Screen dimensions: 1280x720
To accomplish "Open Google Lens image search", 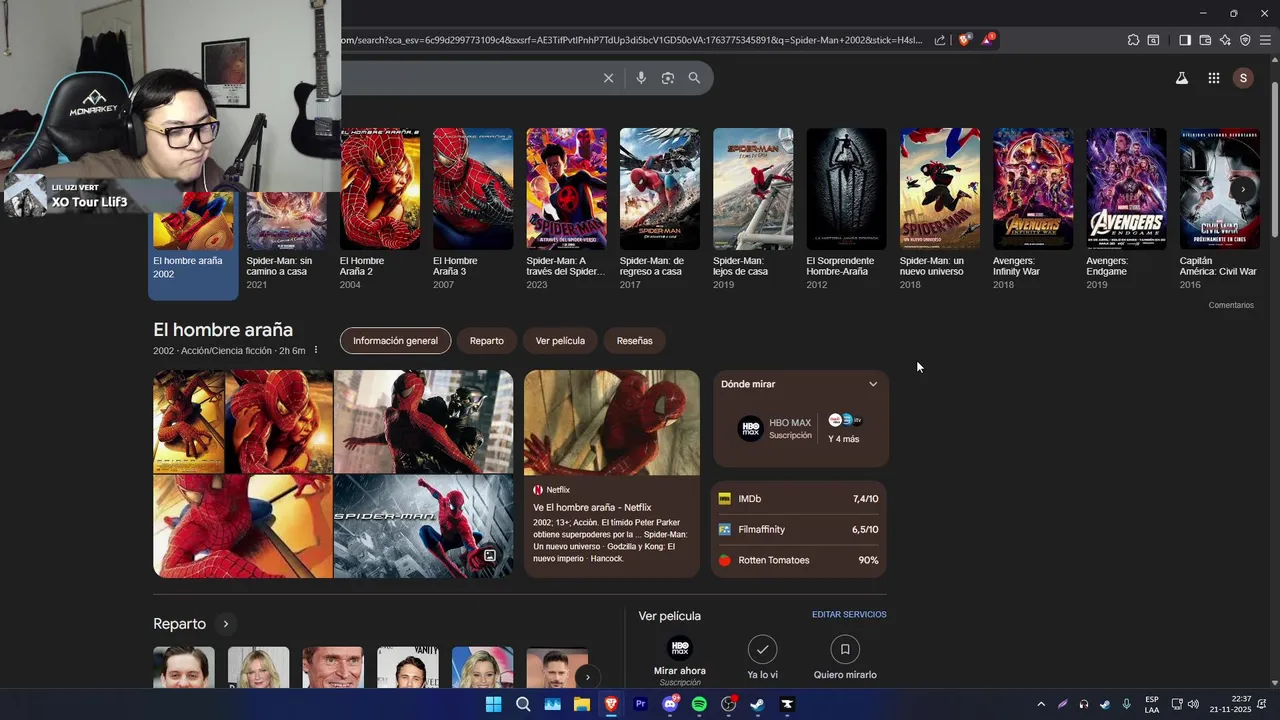I will (668, 78).
